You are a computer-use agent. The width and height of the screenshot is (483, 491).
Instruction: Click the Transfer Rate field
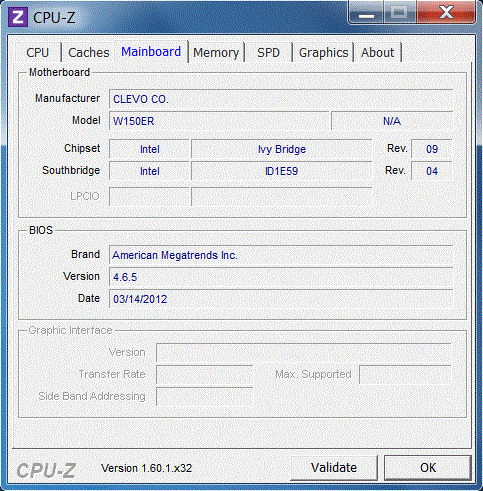[205, 374]
